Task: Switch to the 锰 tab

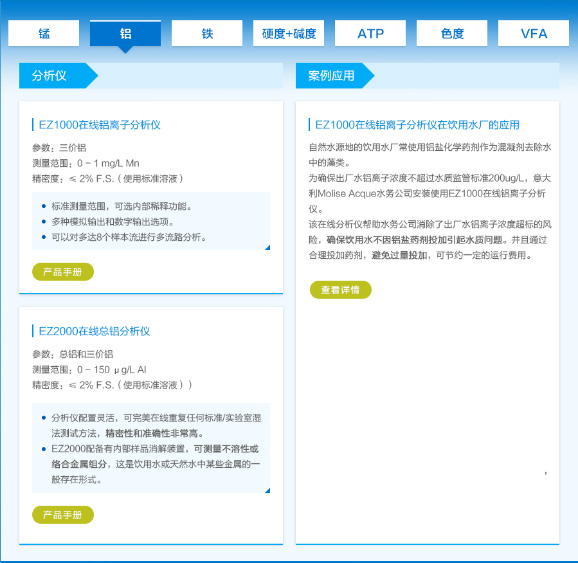Action: coord(43,33)
